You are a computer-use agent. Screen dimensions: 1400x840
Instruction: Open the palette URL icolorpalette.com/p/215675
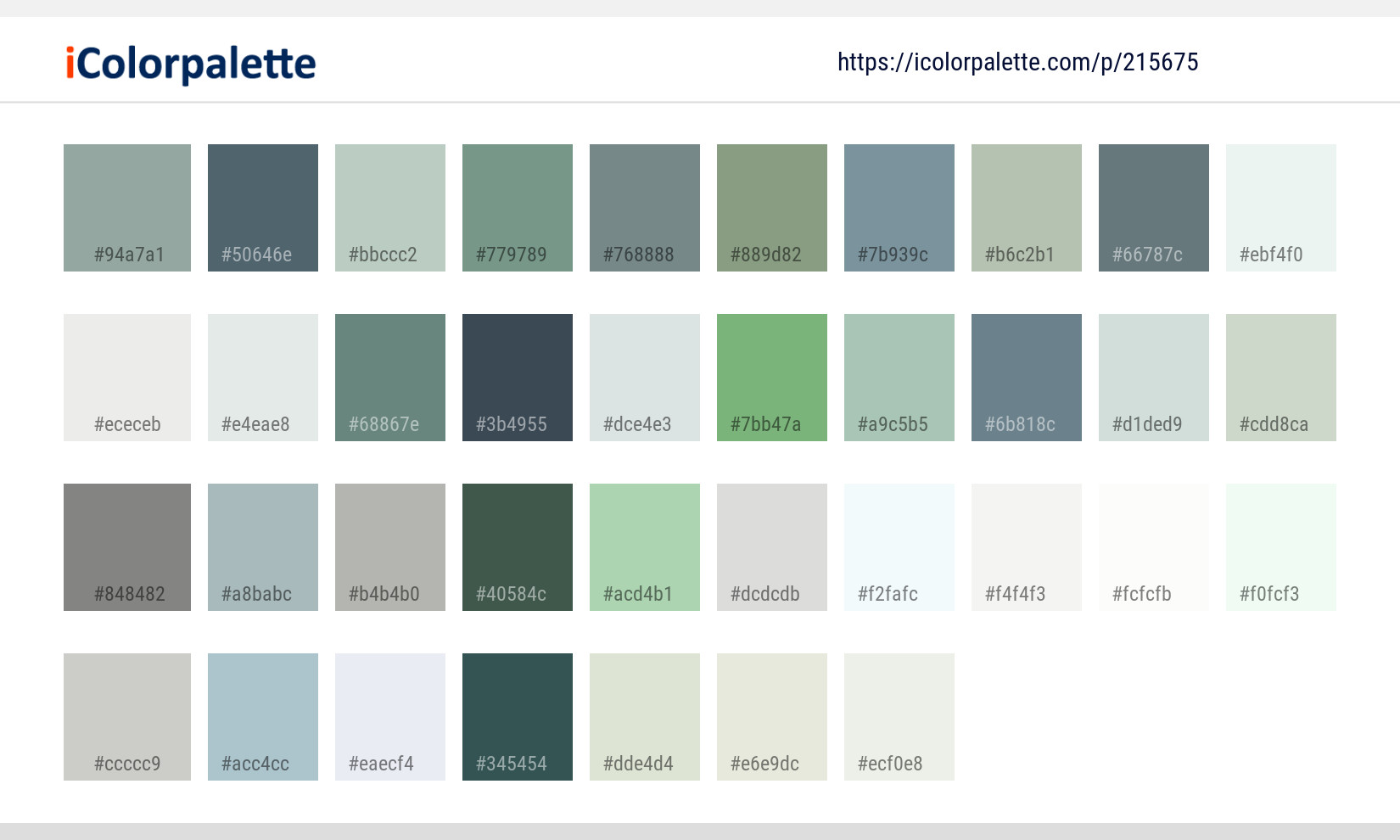point(1016,62)
